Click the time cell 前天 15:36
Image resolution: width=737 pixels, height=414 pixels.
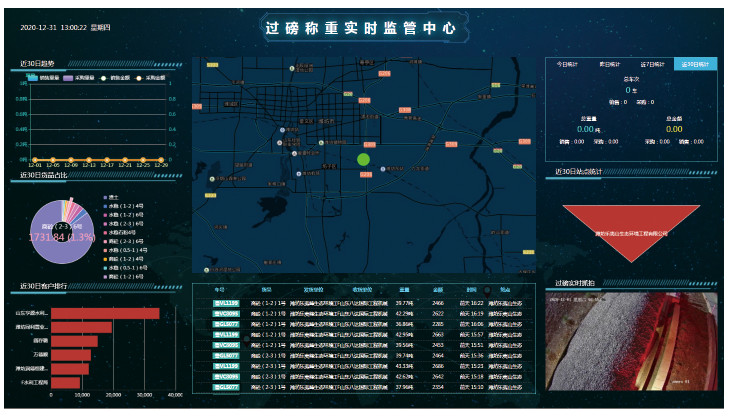[x=471, y=356]
